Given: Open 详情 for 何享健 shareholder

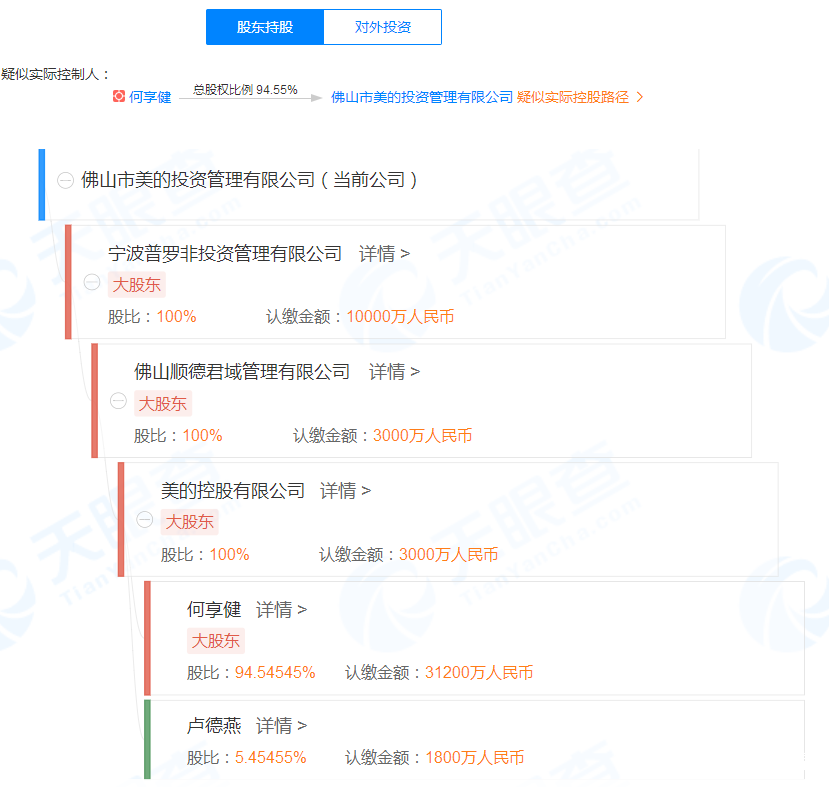Looking at the screenshot, I should tap(281, 610).
